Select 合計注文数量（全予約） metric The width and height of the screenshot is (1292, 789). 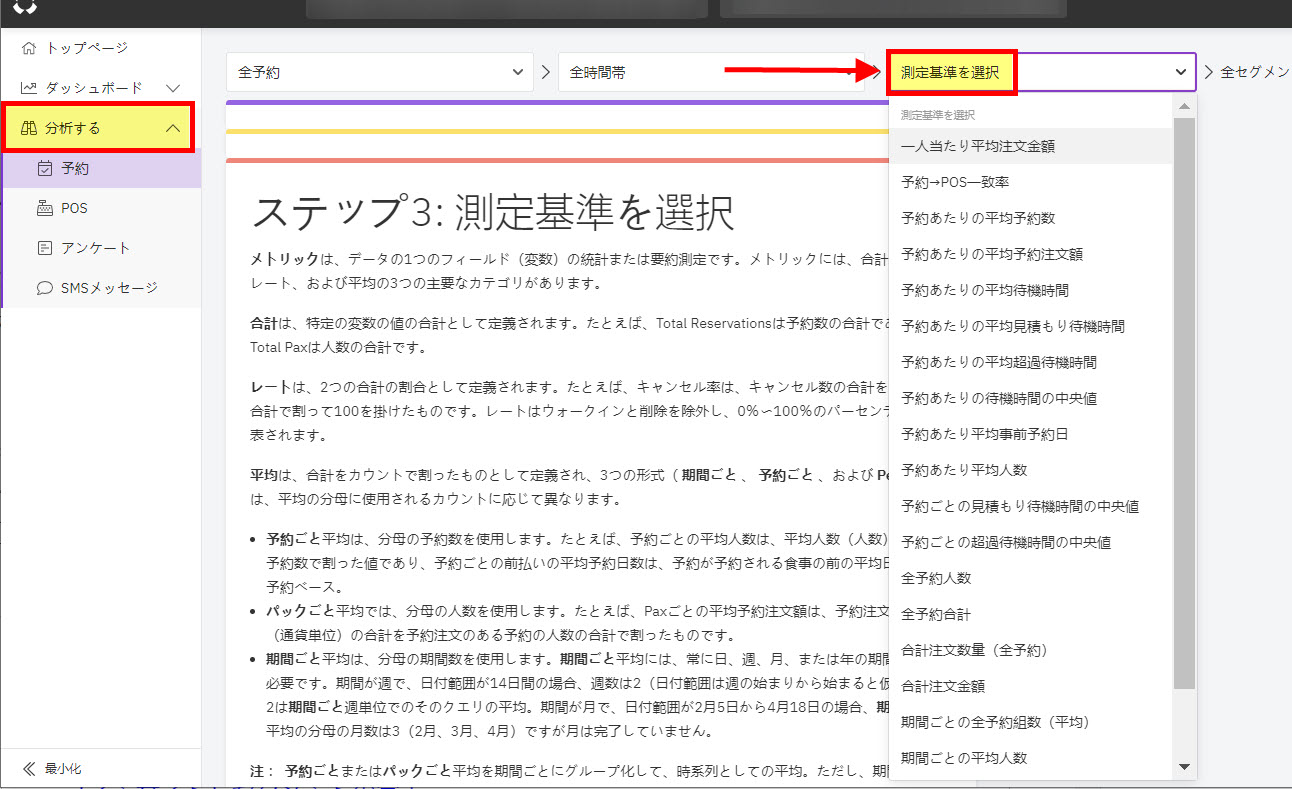[1030, 650]
